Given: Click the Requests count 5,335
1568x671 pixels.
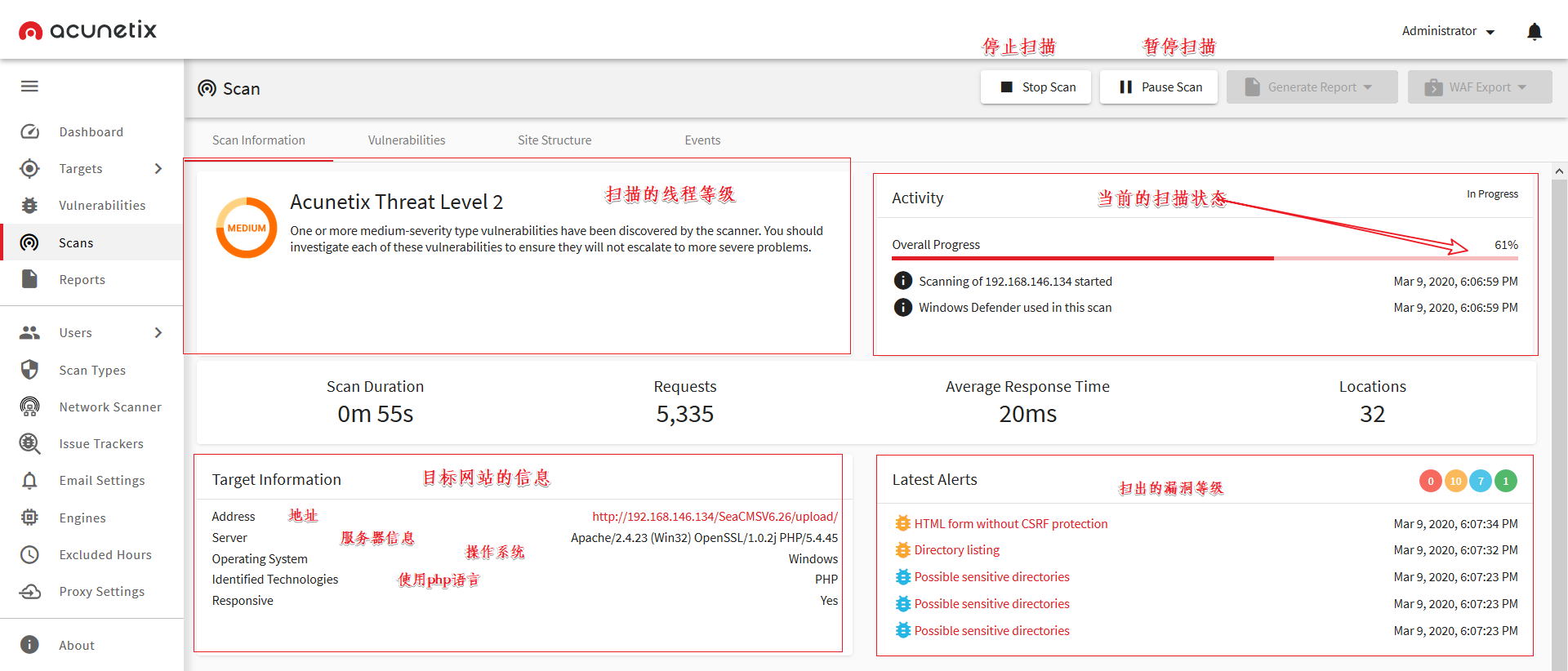Looking at the screenshot, I should pyautogui.click(x=684, y=414).
